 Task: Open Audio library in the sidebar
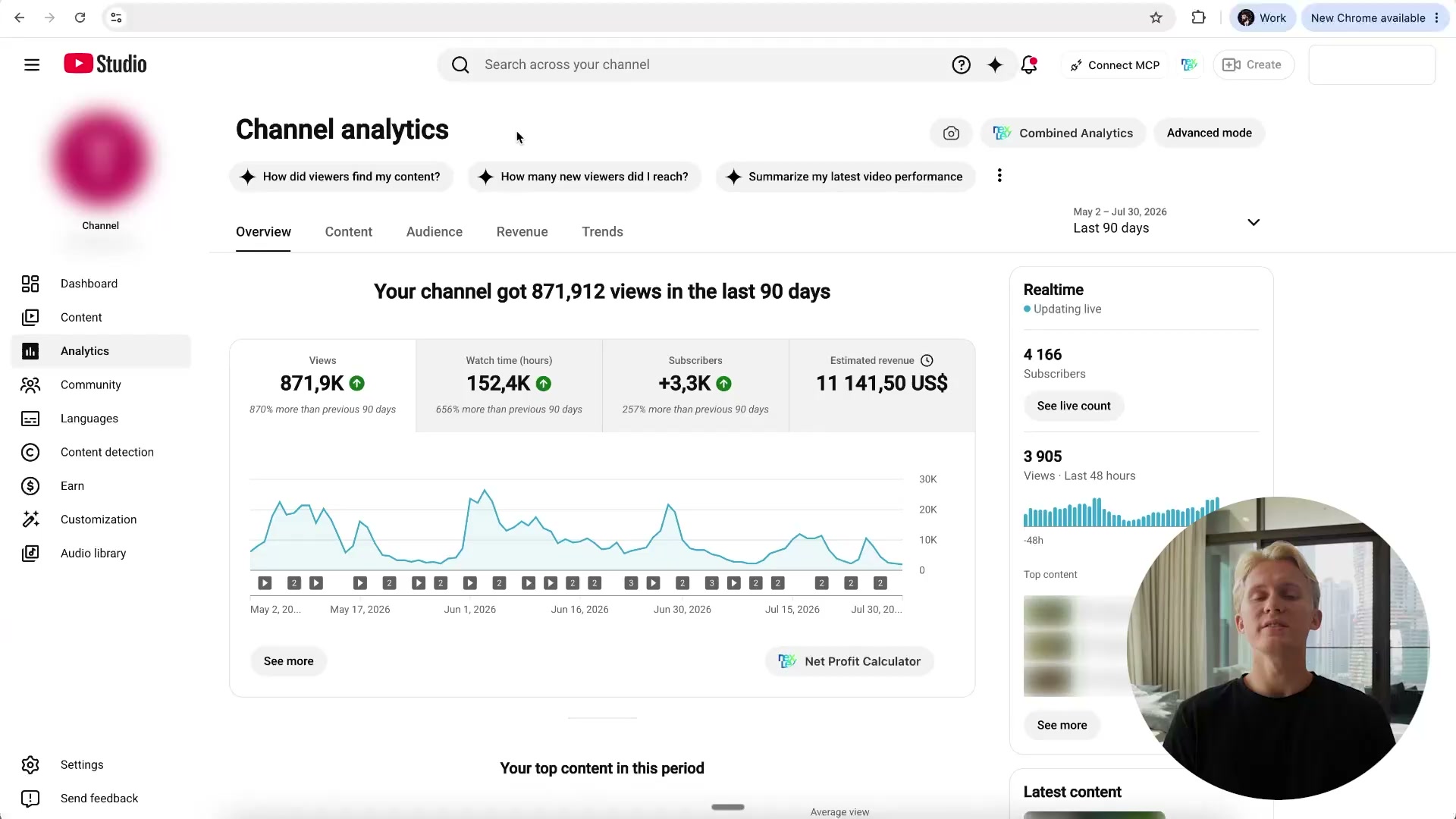point(102,554)
